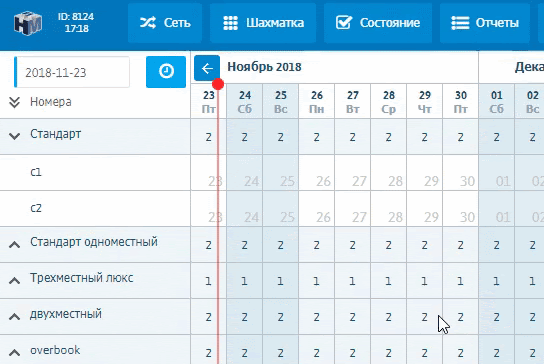This screenshot has height=364, width=544.
Task: Expand the Трехместный люкс category
Action: tap(14, 280)
